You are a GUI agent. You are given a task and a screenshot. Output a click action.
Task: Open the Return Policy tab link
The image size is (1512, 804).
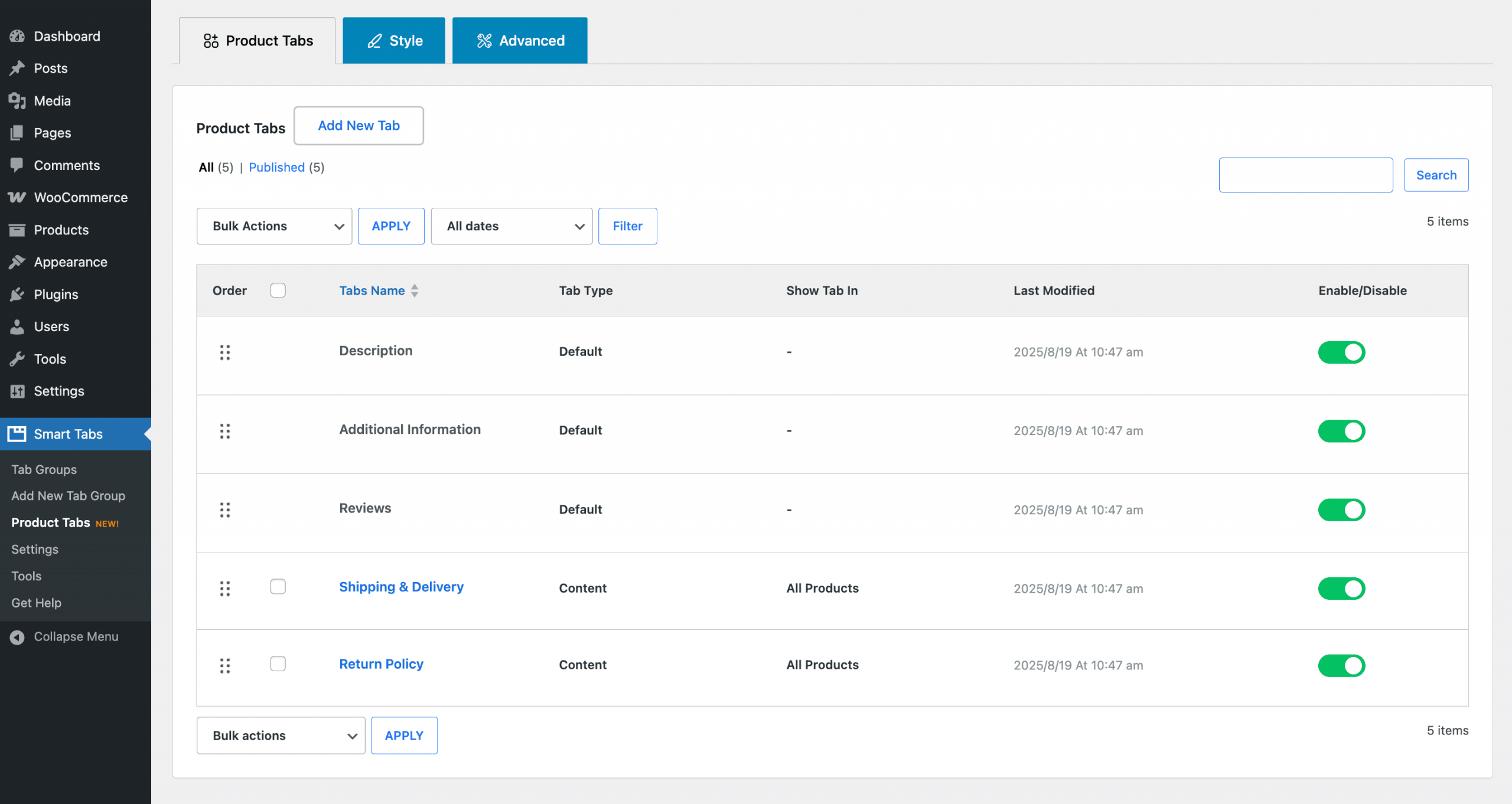(382, 664)
